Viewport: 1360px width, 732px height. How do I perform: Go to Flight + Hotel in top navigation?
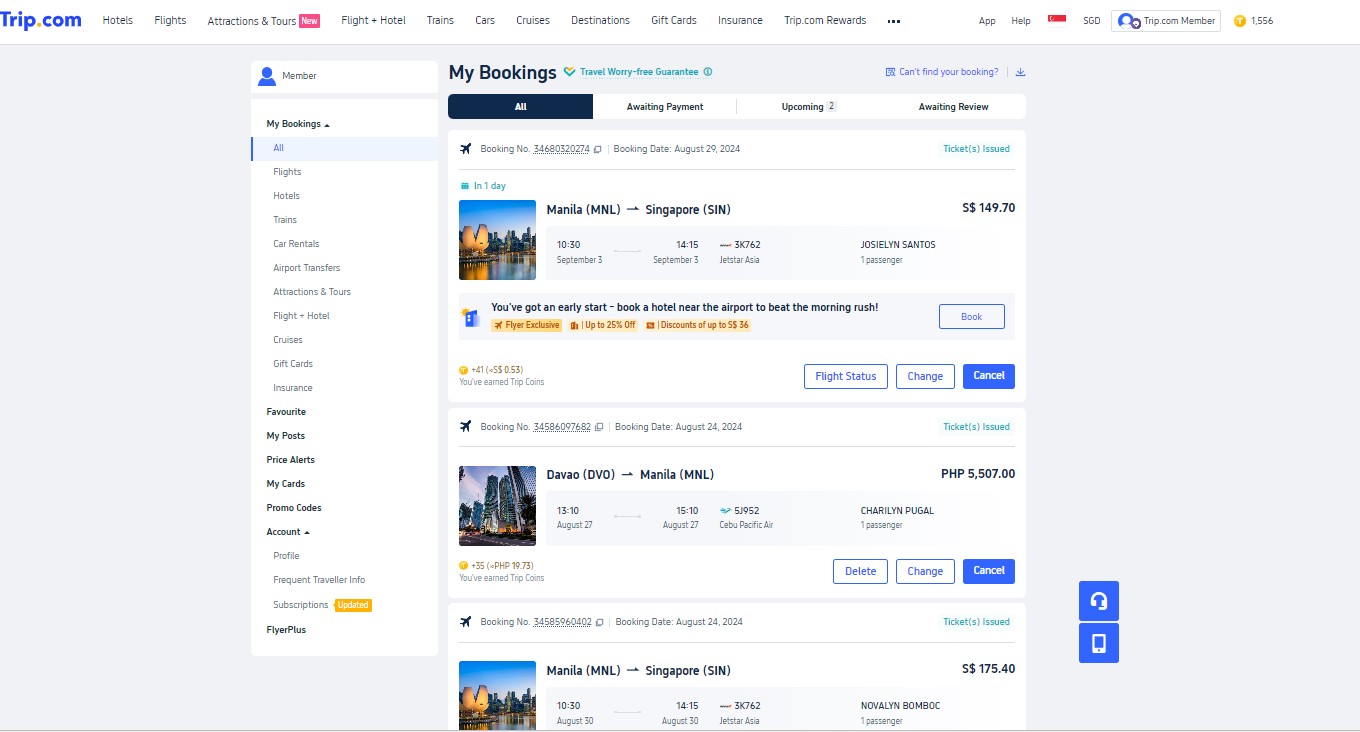[373, 21]
